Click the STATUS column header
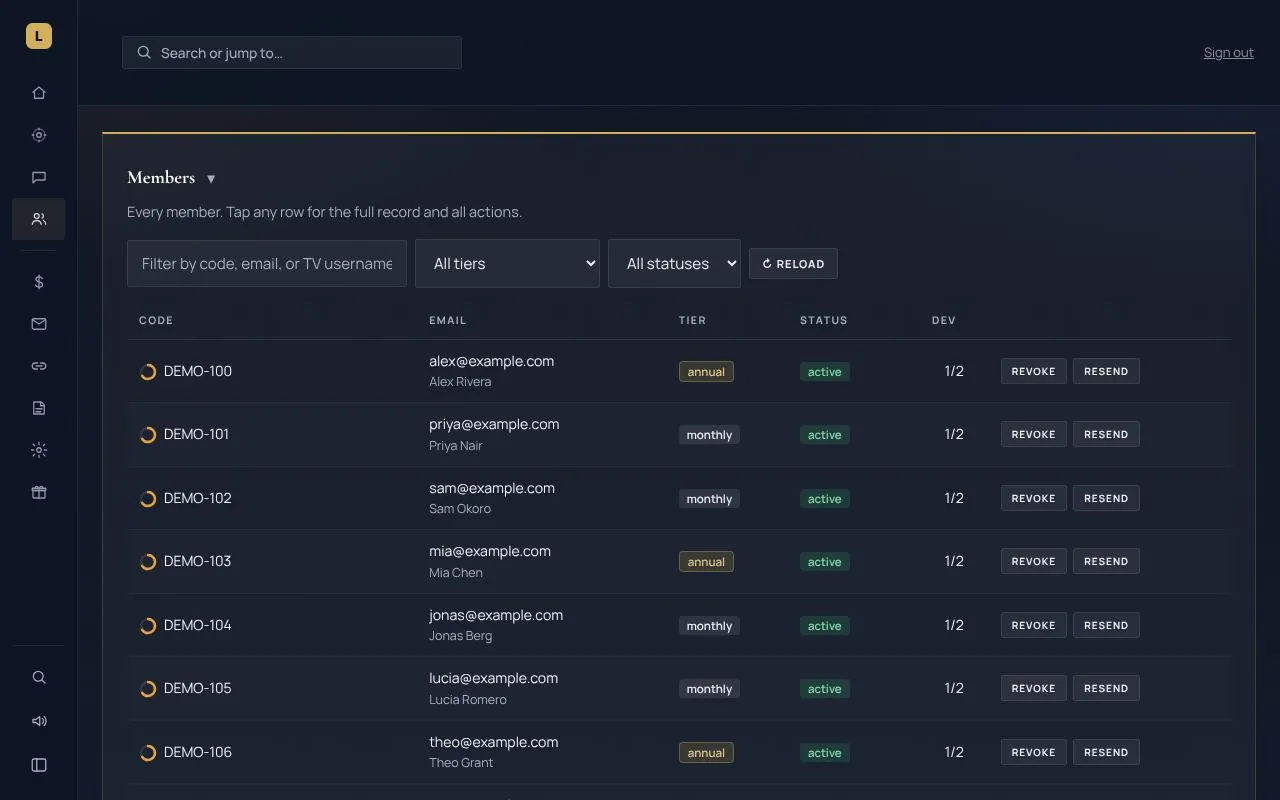Viewport: 1280px width, 800px height. pos(824,320)
